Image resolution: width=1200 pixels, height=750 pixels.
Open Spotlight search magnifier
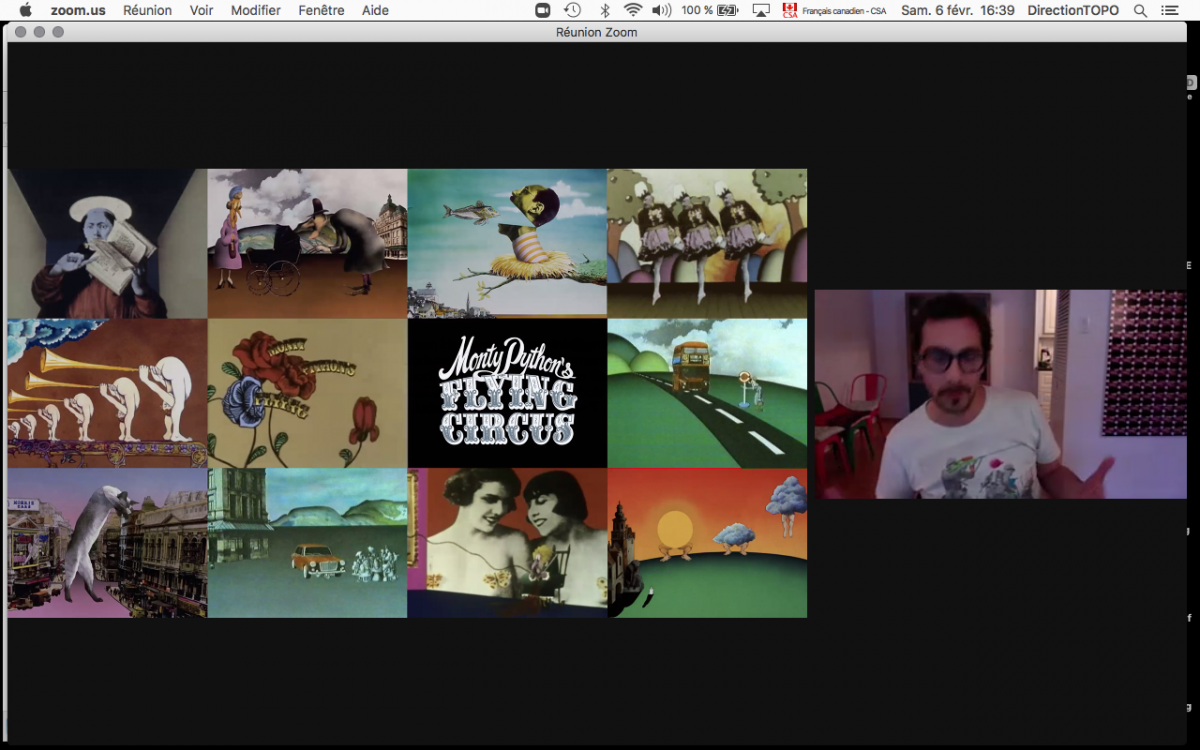point(1140,10)
